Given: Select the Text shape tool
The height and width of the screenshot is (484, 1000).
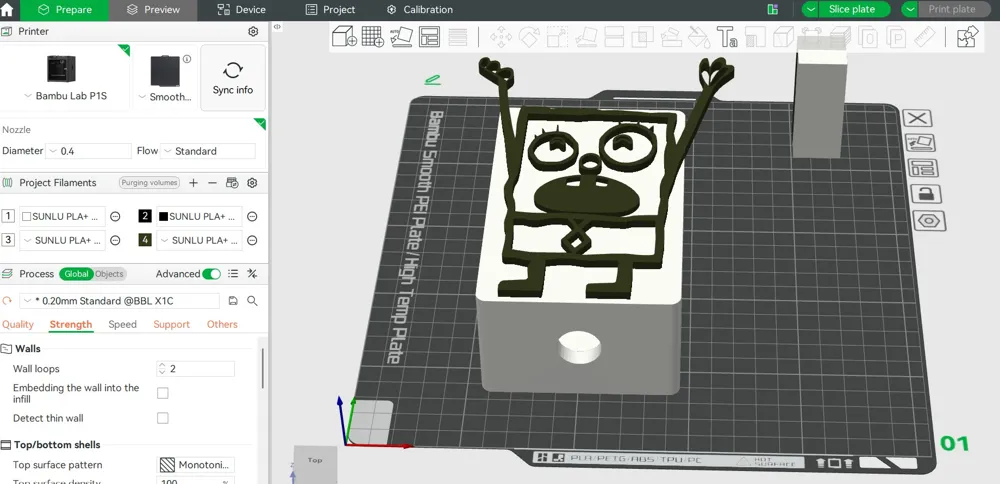Looking at the screenshot, I should [727, 36].
